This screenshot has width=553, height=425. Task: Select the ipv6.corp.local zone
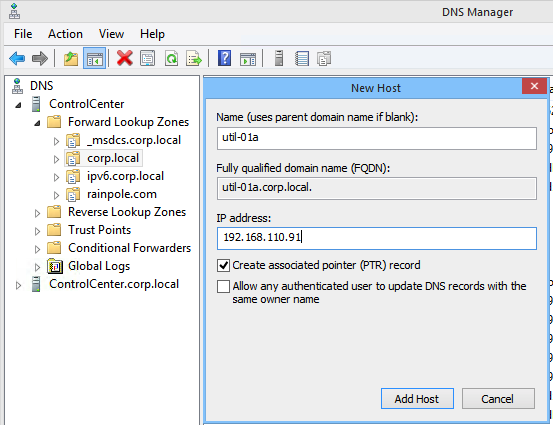click(x=125, y=176)
